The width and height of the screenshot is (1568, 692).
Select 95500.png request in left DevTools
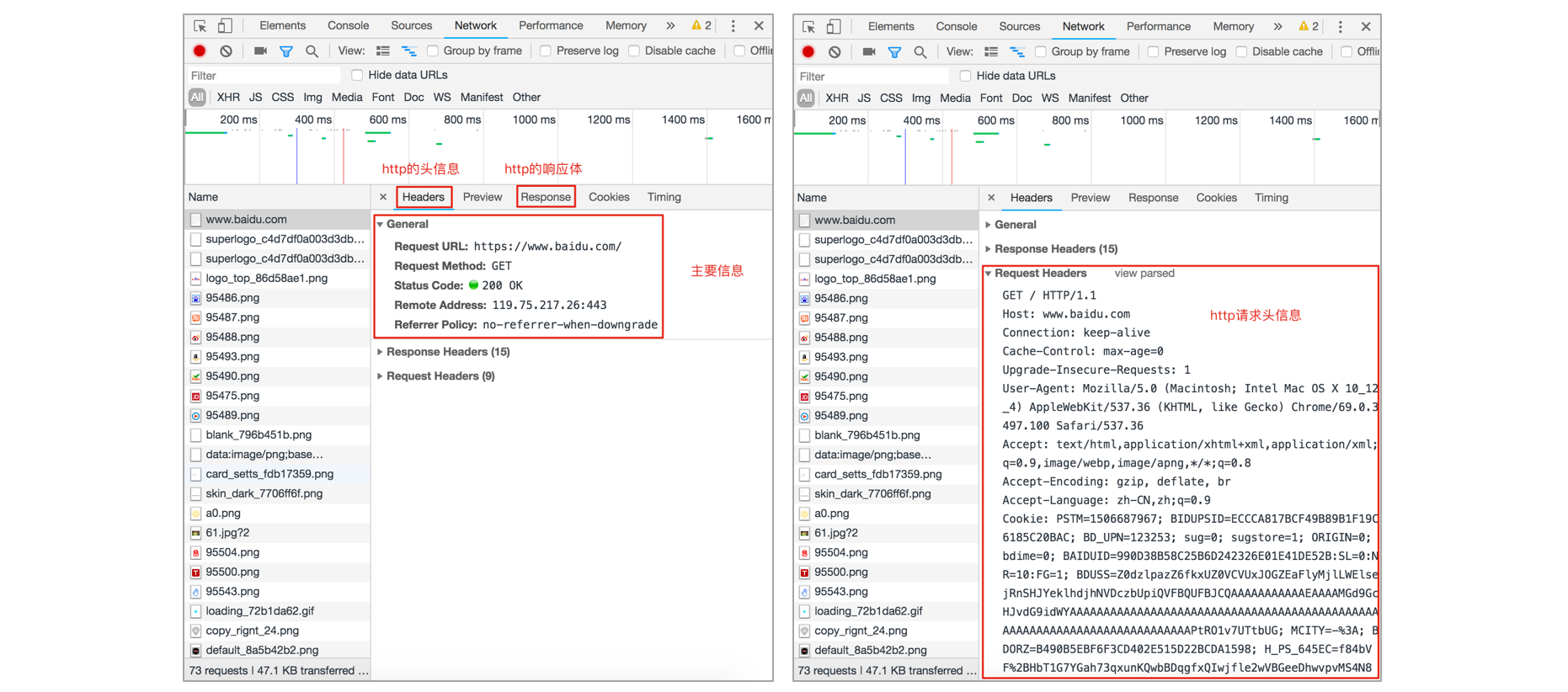(x=277, y=572)
